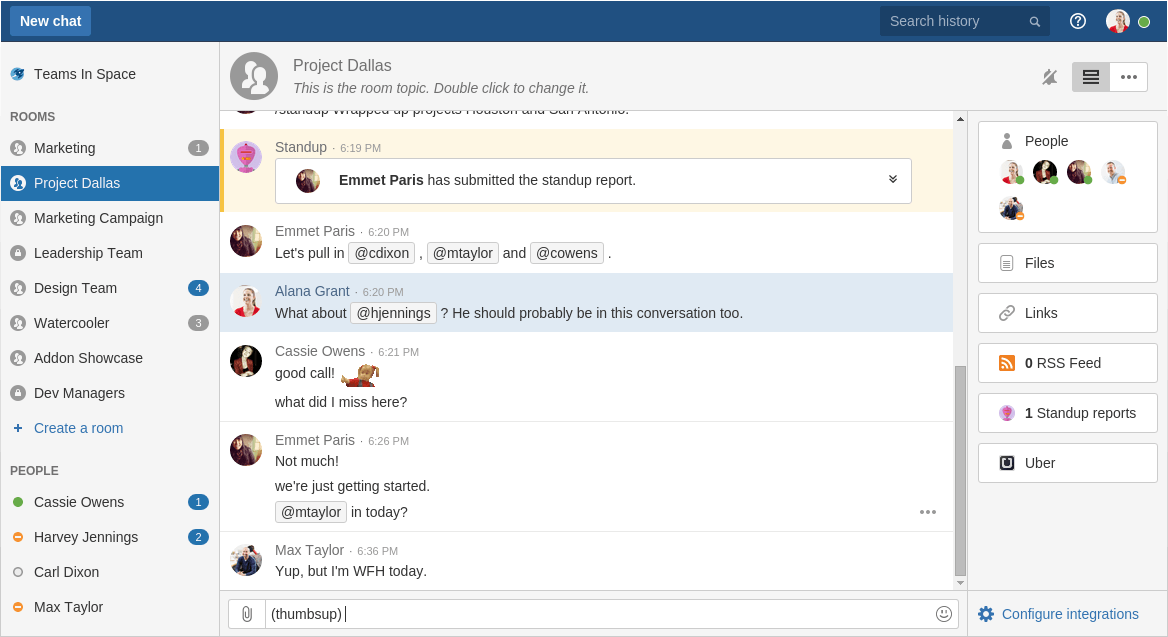Image resolution: width=1168 pixels, height=637 pixels.
Task: Click the Standup bot avatar
Action: point(246,157)
